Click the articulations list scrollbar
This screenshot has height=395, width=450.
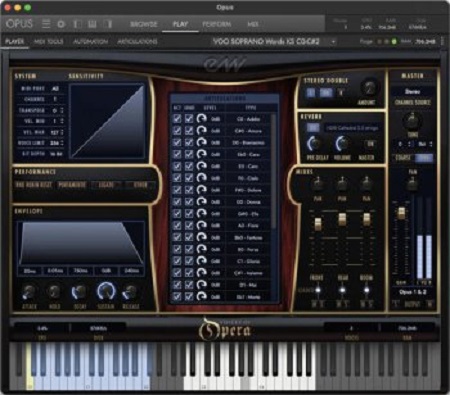(274, 172)
